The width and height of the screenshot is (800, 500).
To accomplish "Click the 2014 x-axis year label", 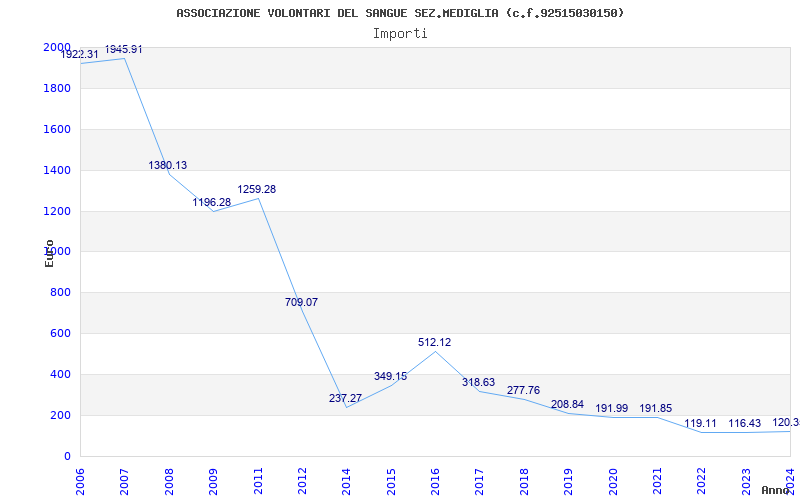I will pyautogui.click(x=346, y=481).
